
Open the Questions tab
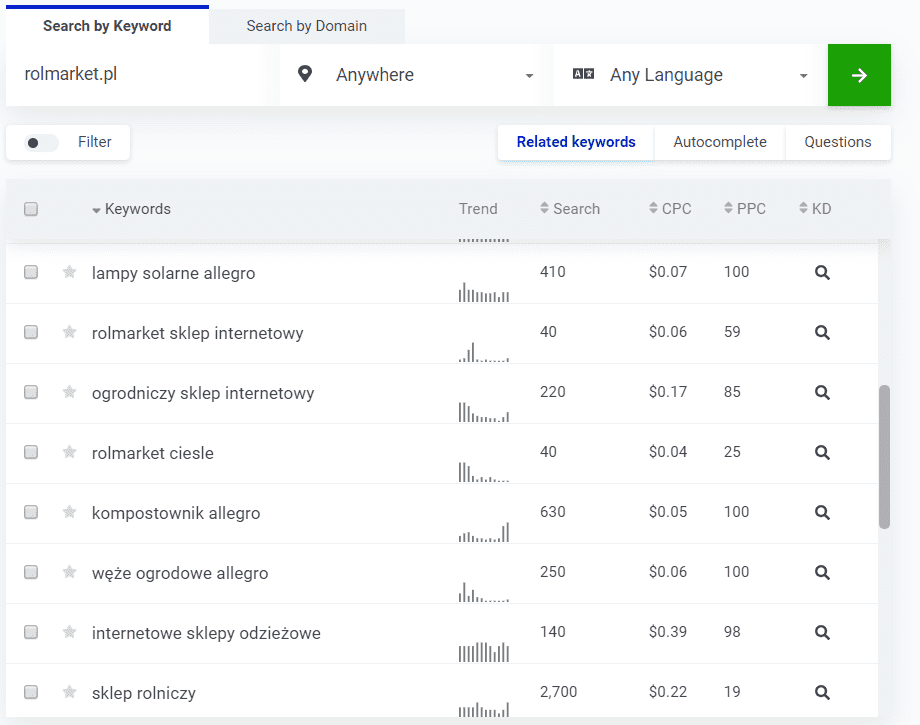click(x=837, y=142)
